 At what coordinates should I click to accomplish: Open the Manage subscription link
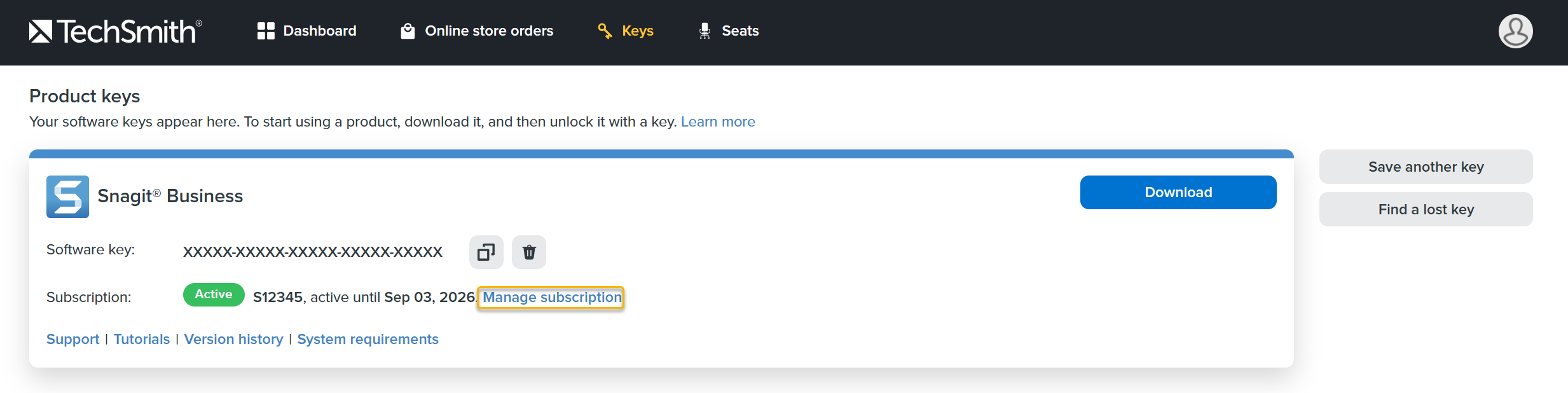(x=551, y=298)
